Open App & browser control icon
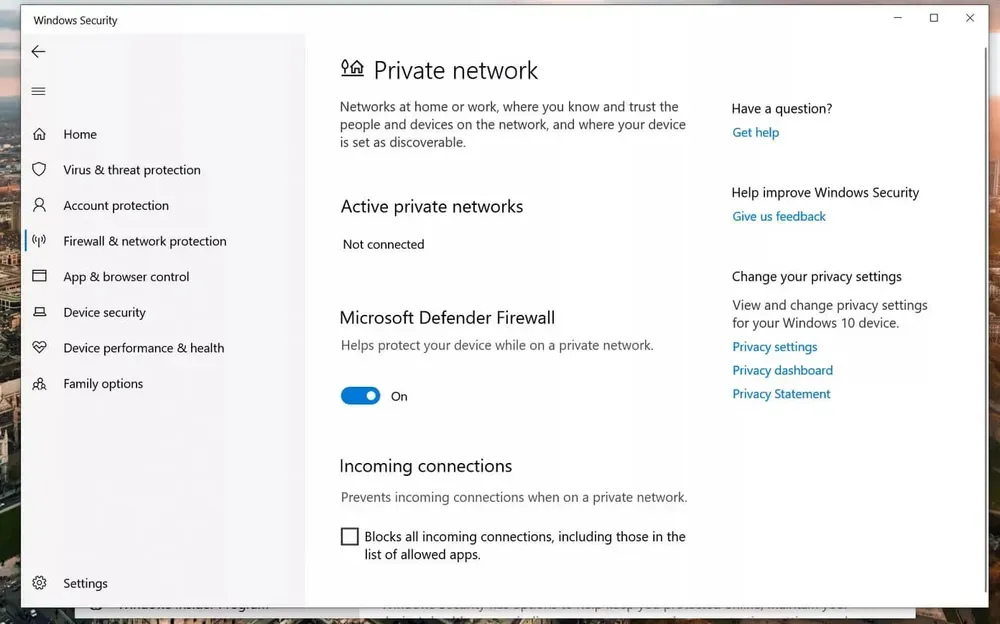This screenshot has height=624, width=1000. pos(40,276)
